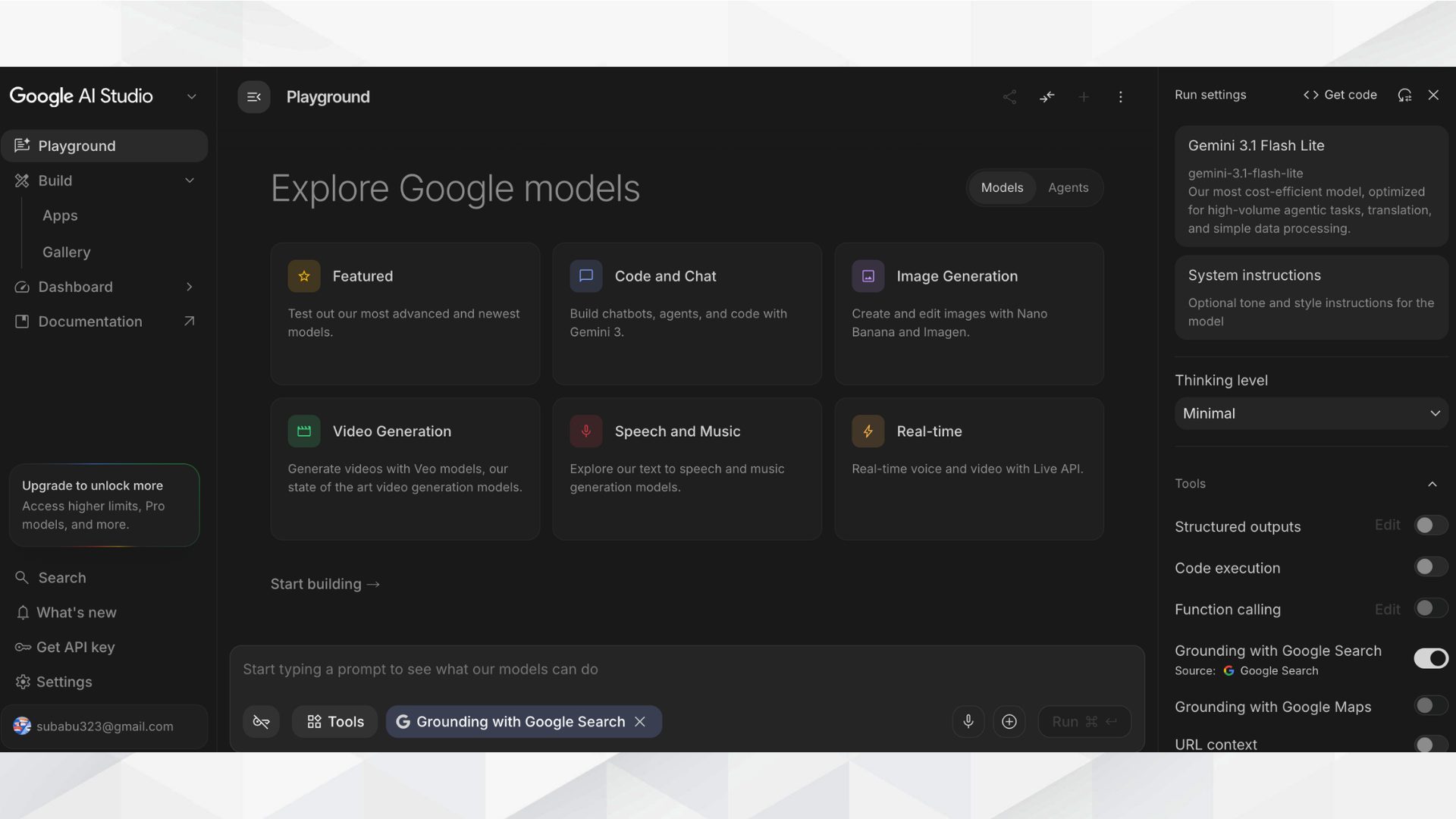Screen dimensions: 1456x819
Task: Click the What's new bell icon
Action: (23, 613)
